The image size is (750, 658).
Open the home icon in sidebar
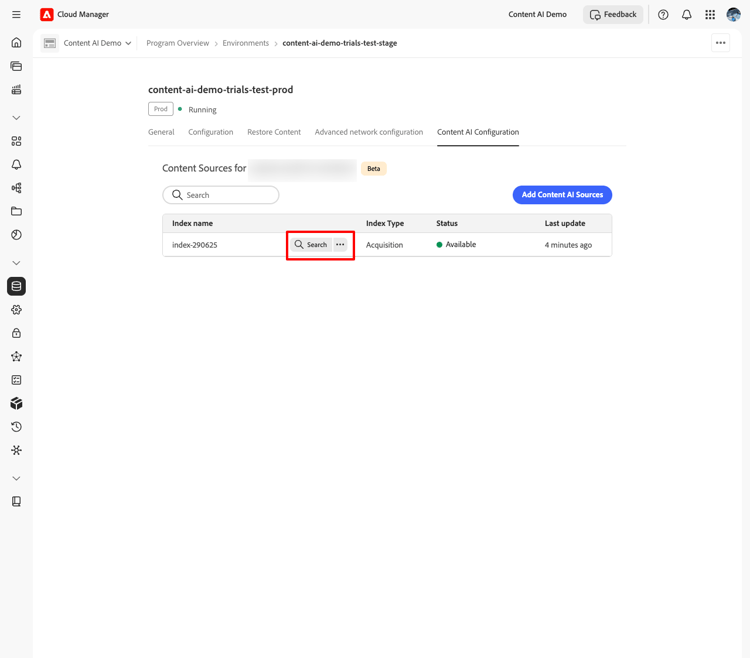pyautogui.click(x=16, y=43)
